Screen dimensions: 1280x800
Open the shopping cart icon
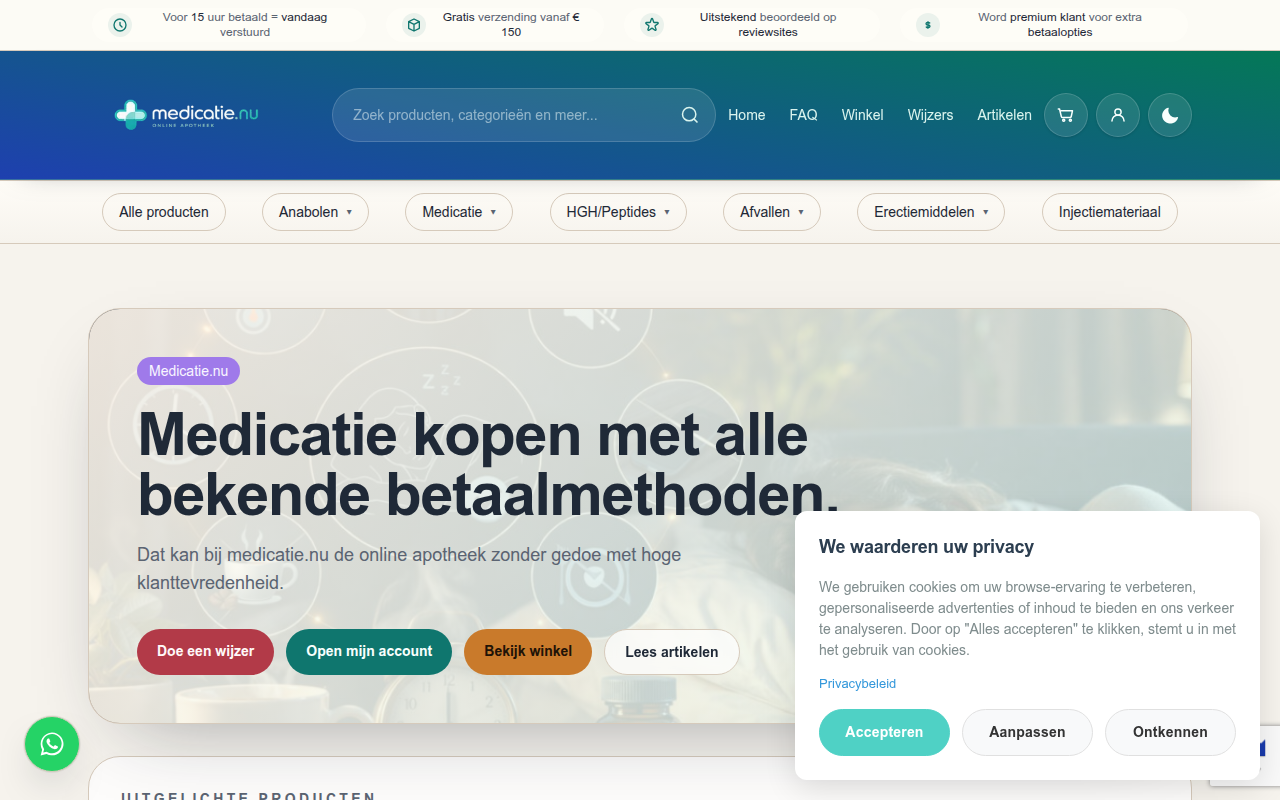(1066, 115)
